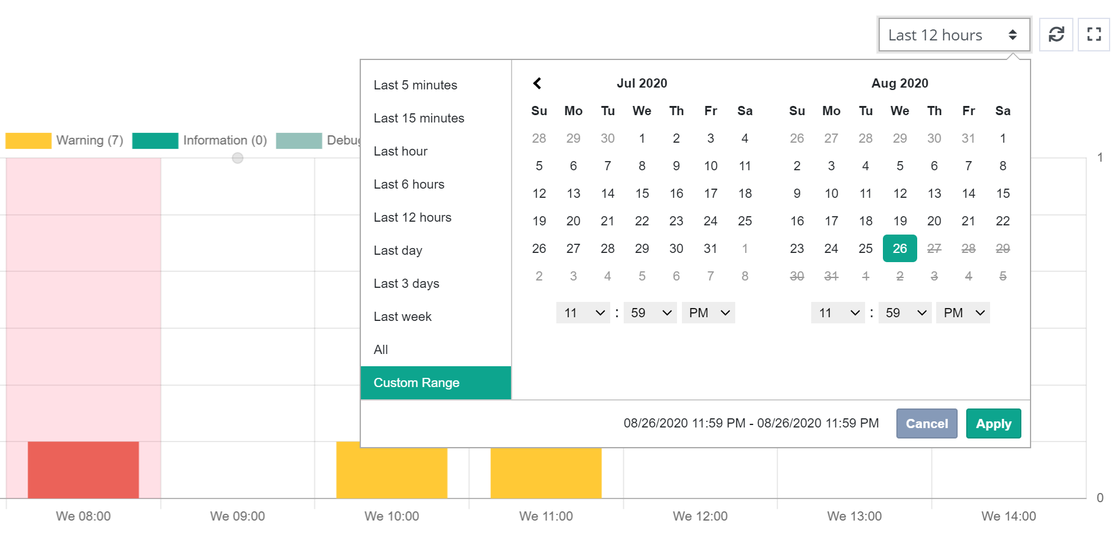Screen dimensions: 1120x542
Task: Select Last 15 minutes range
Action: coord(436,119)
